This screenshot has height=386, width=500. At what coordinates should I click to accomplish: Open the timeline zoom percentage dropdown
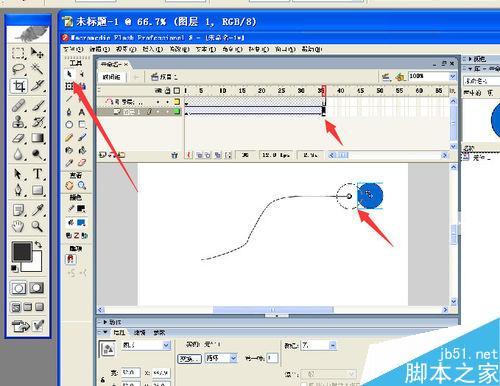pyautogui.click(x=452, y=76)
